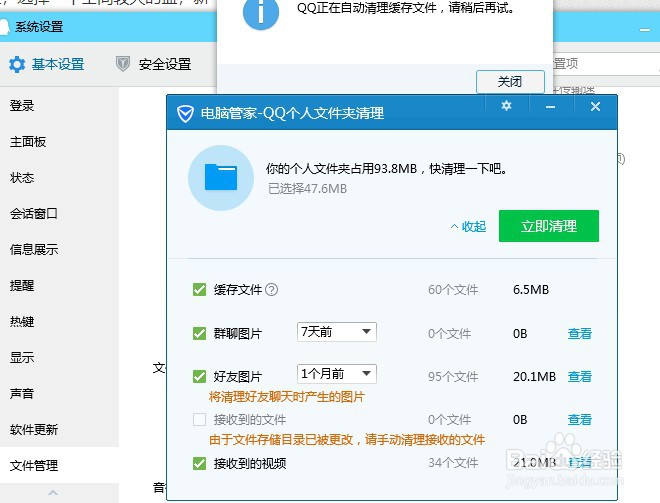Minimize the 系统设置 window
The width and height of the screenshot is (660, 503).
click(x=644, y=30)
